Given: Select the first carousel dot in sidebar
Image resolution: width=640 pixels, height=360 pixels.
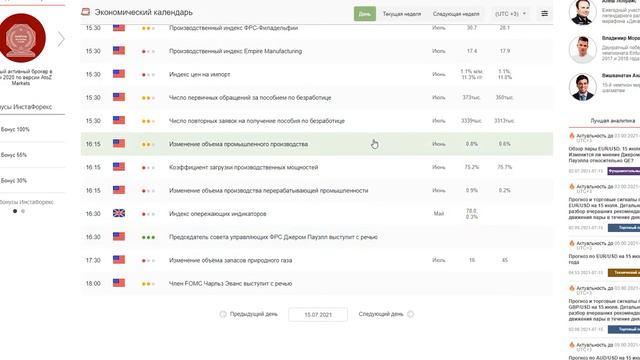Looking at the screenshot, I should pos(15,211).
